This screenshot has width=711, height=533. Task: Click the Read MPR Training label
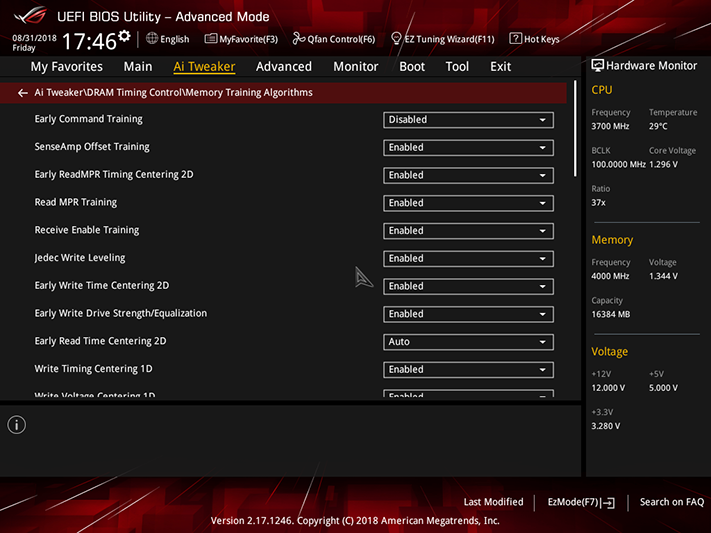click(x=76, y=202)
